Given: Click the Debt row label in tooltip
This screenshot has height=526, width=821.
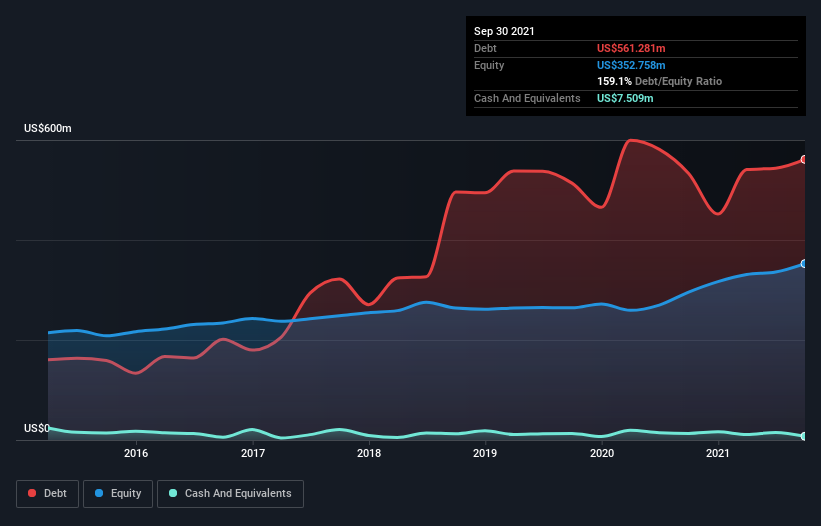Looking at the screenshot, I should pyautogui.click(x=485, y=49).
